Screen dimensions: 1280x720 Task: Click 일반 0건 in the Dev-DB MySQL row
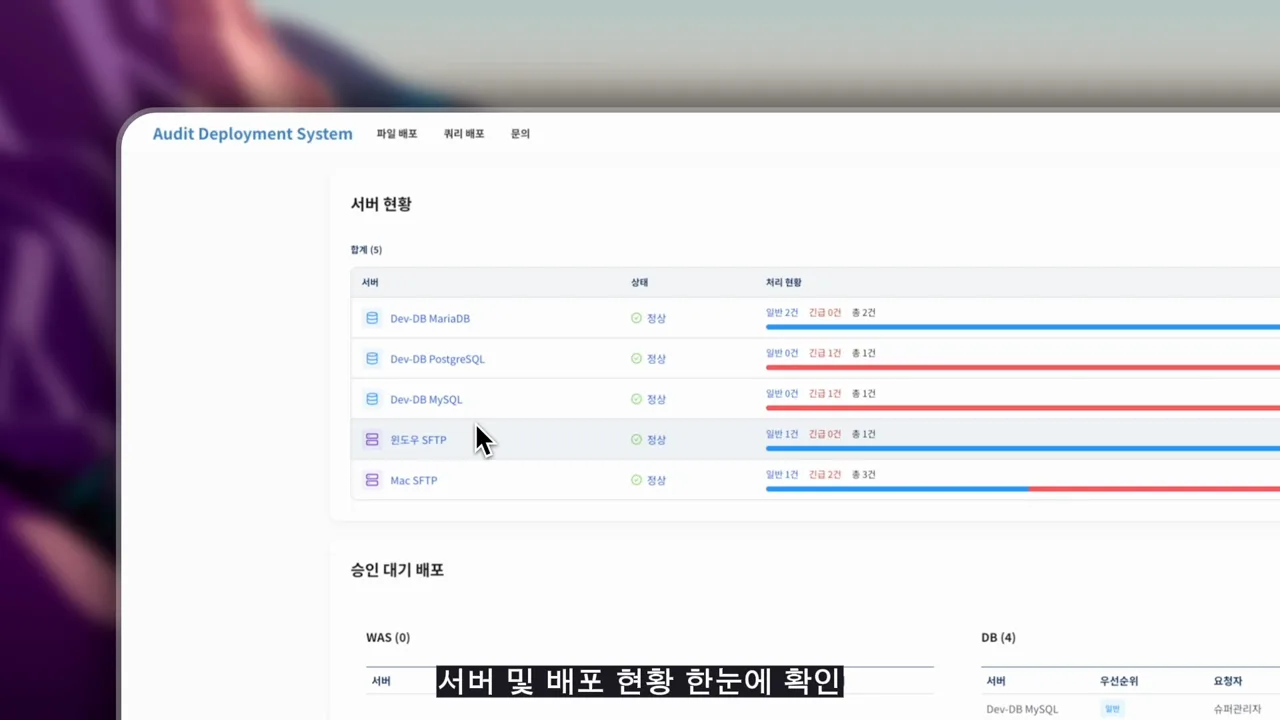[x=782, y=394]
